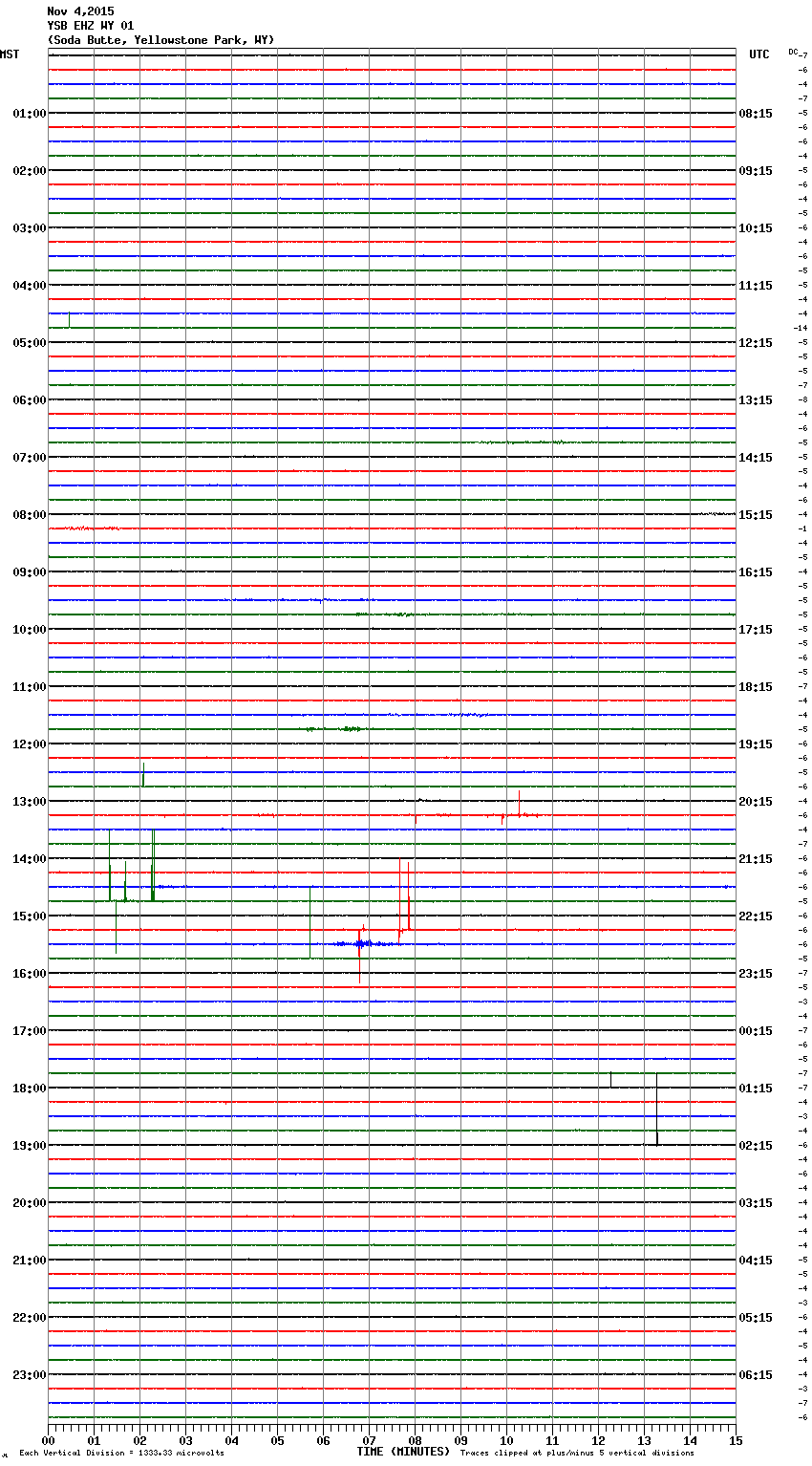Click the 'UTC' column header
The width and height of the screenshot is (812, 1466).
pos(759,54)
